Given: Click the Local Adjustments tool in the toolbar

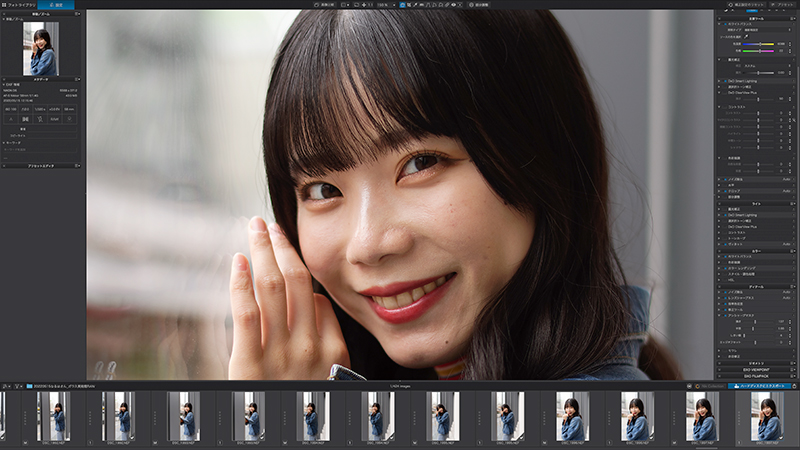Looking at the screenshot, I should (x=481, y=5).
